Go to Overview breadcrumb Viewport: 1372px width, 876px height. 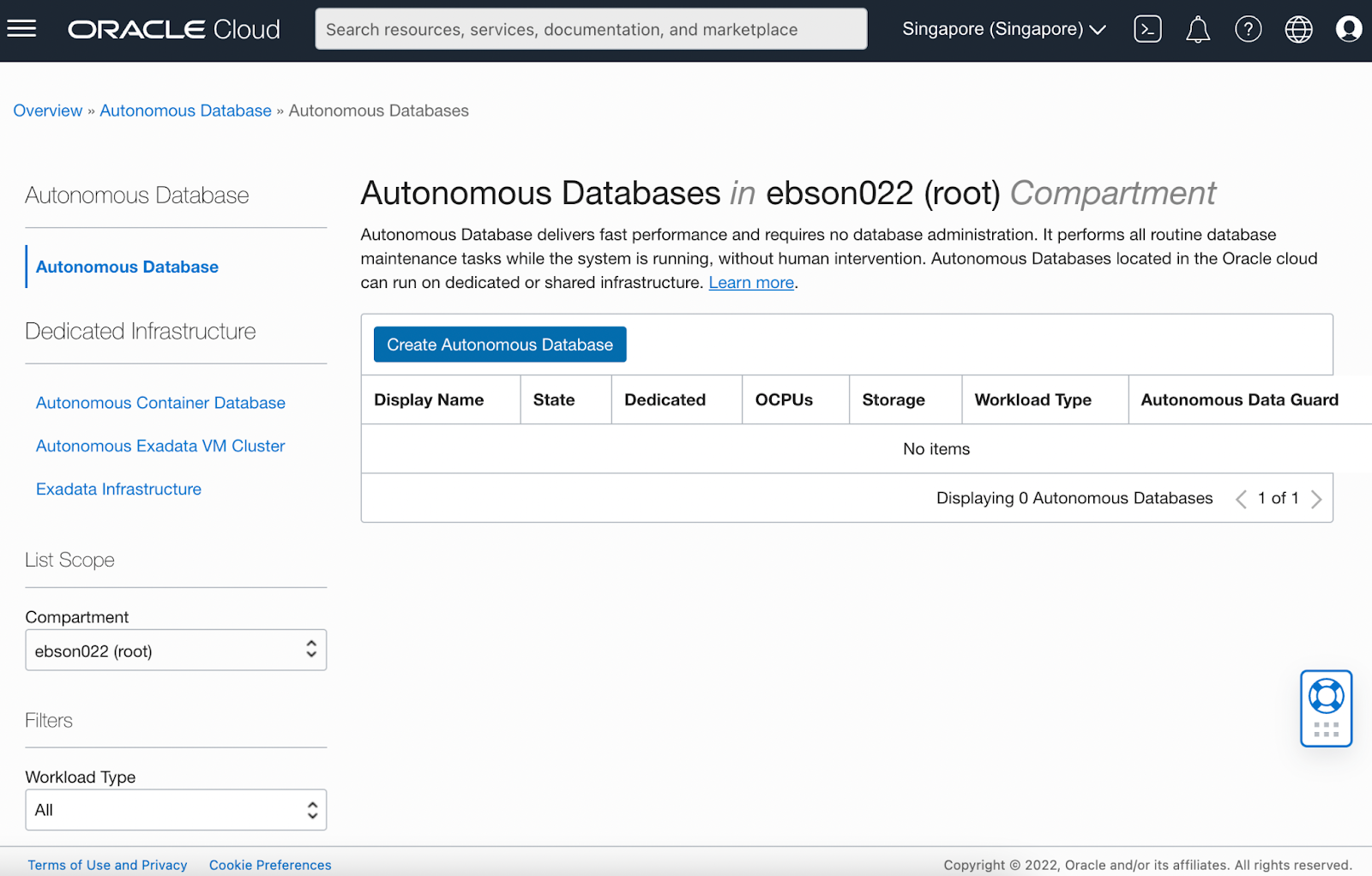click(x=48, y=111)
